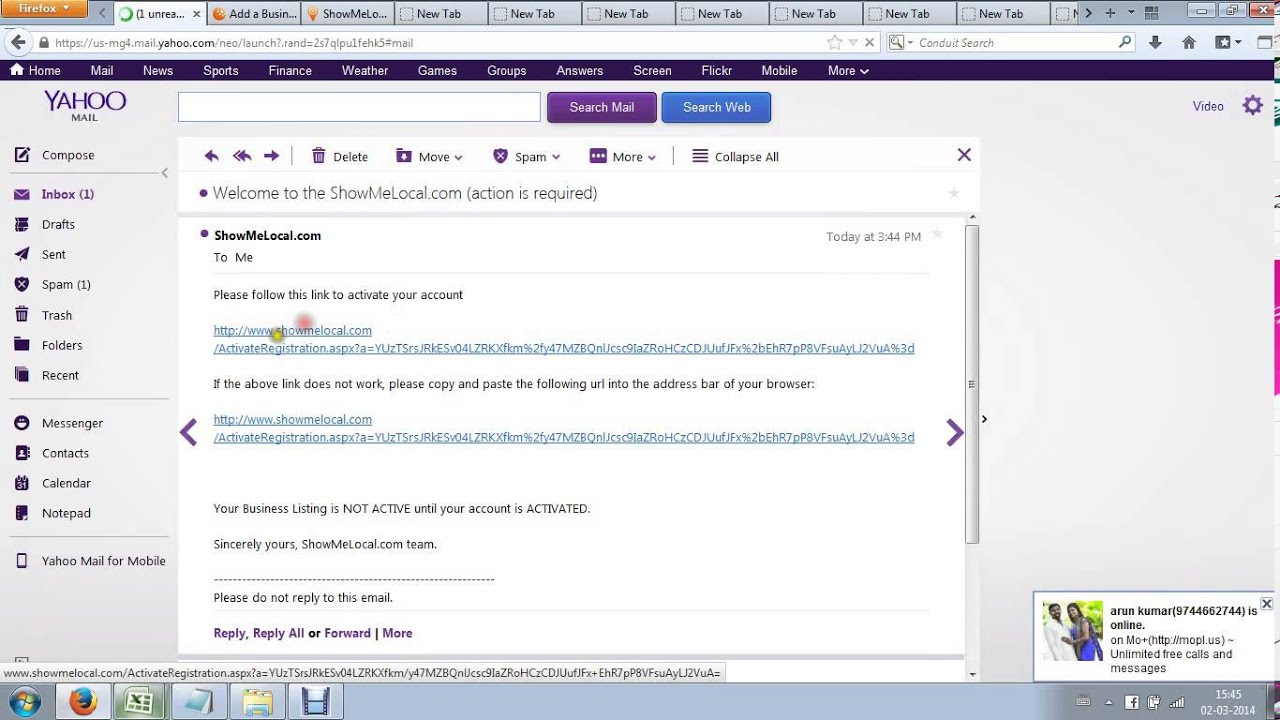This screenshot has width=1280, height=720.
Task: Open Weather in Yahoo navigation bar
Action: point(365,71)
